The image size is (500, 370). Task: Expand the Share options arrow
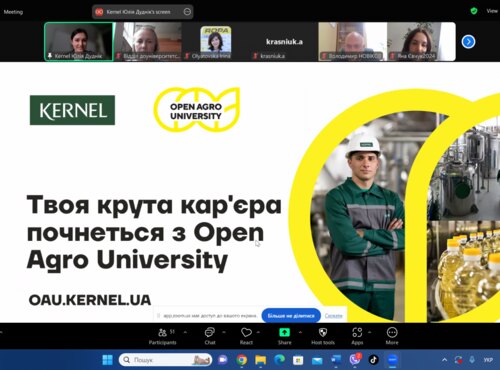[x=300, y=332]
